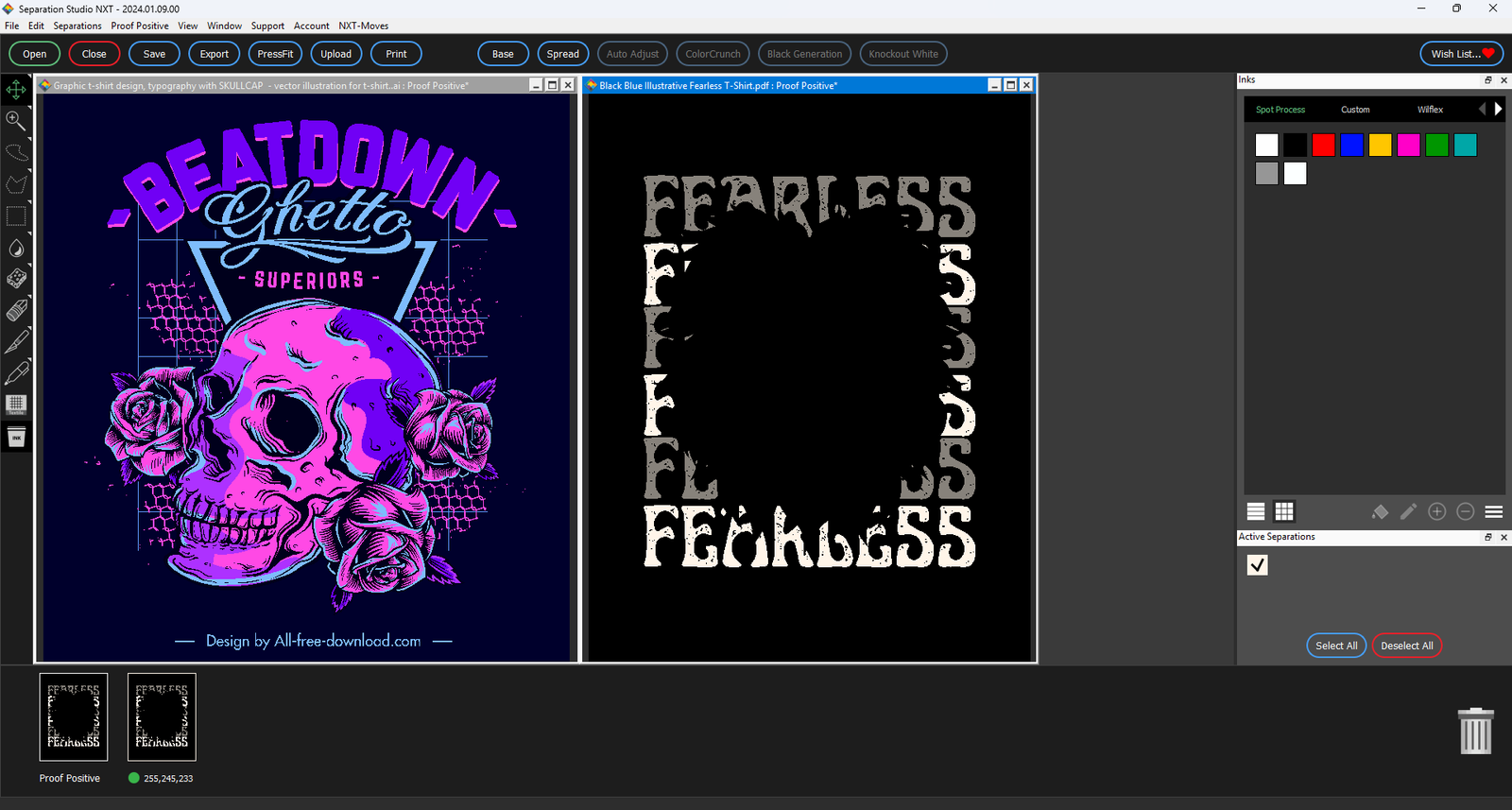Float the Inks panel with the undock icon
This screenshot has height=810, width=1512.
point(1488,80)
